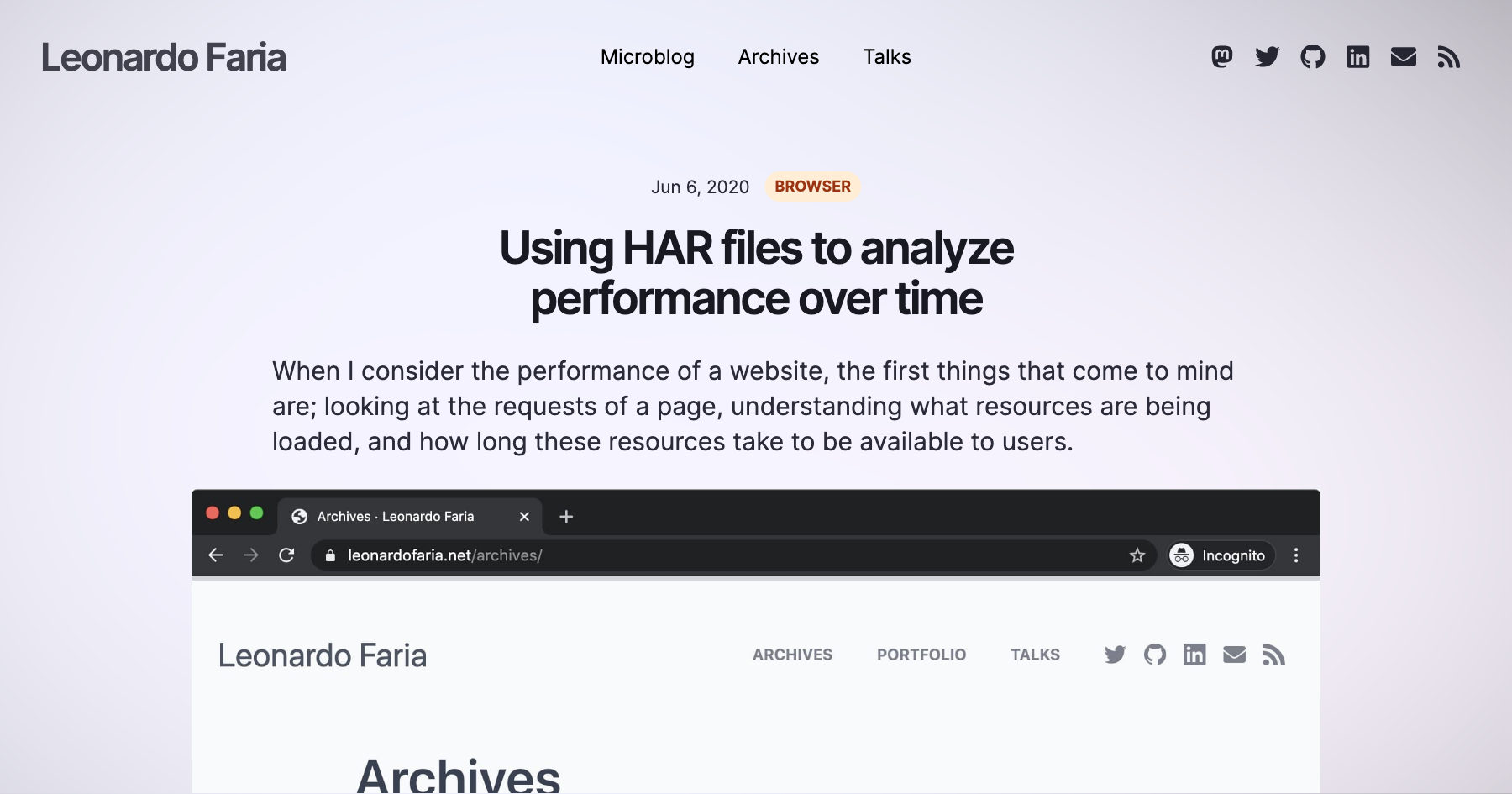Image resolution: width=1512 pixels, height=794 pixels.
Task: Click TALKS in the screenshot navigation
Action: [1035, 655]
